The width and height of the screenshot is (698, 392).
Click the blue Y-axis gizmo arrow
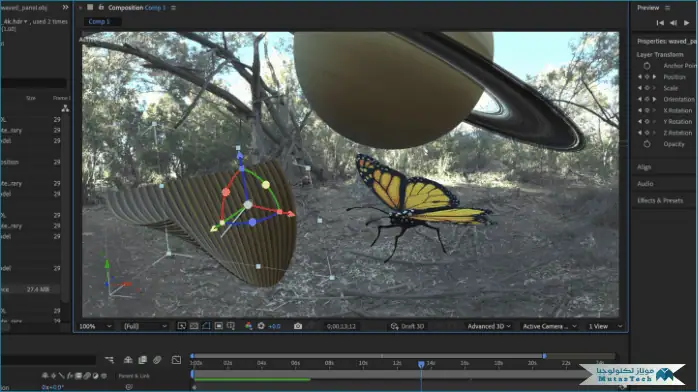pyautogui.click(x=240, y=155)
